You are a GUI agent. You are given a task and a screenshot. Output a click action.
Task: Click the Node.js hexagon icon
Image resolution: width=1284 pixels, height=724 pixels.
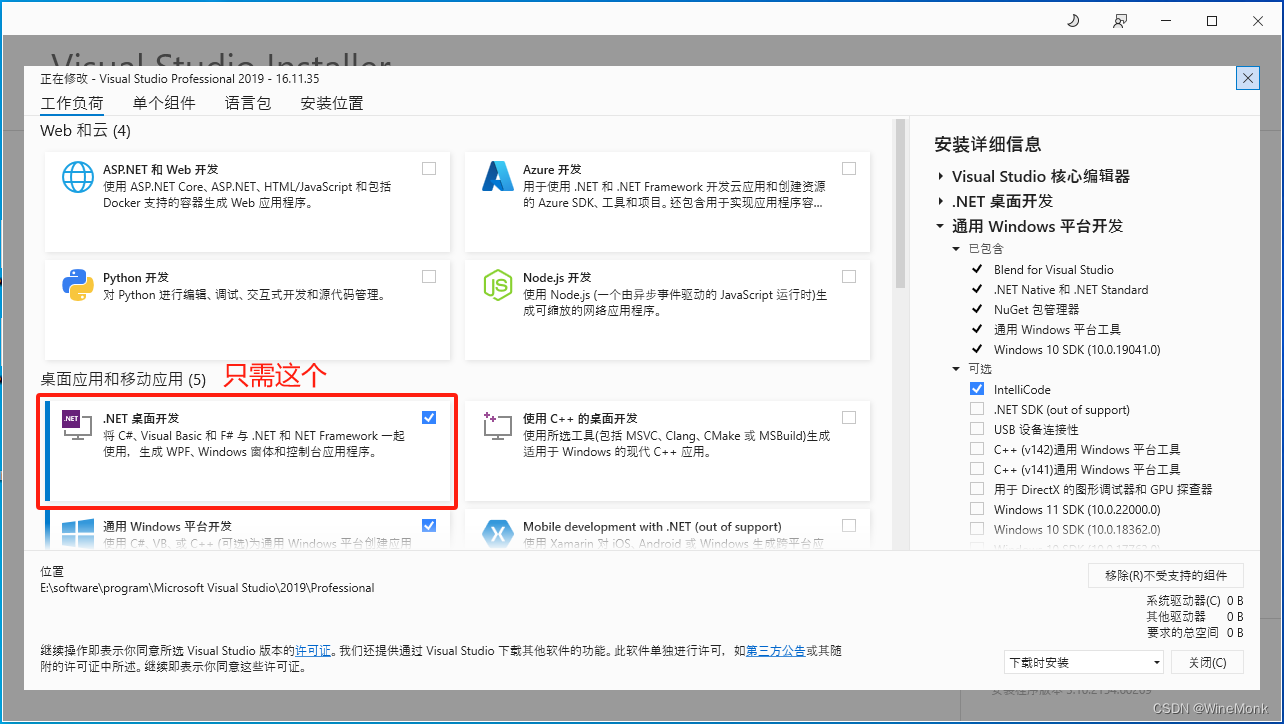498,285
